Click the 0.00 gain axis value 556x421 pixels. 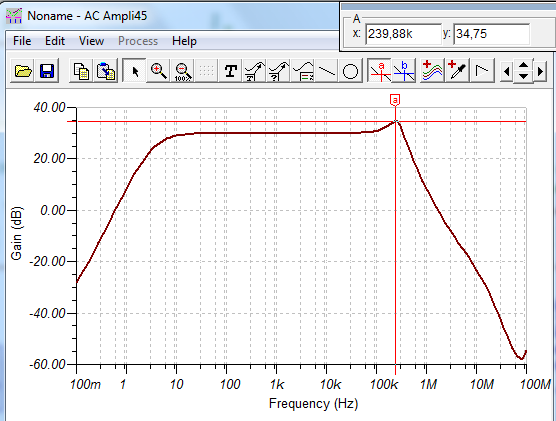coord(53,210)
